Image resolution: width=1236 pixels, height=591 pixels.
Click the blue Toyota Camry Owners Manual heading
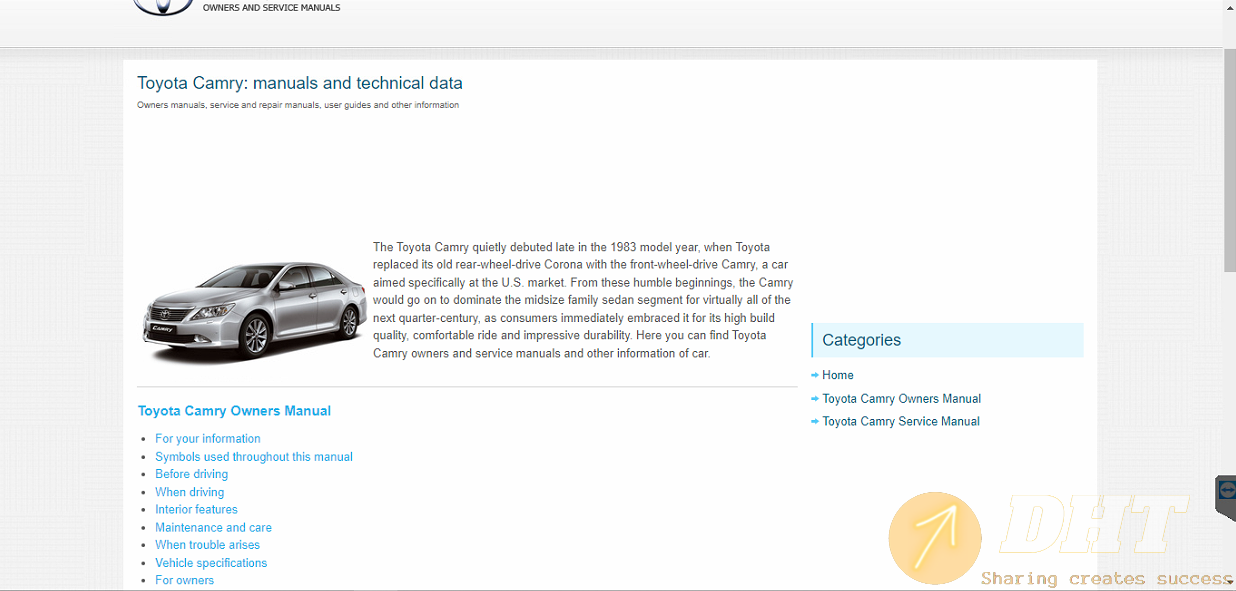(234, 411)
